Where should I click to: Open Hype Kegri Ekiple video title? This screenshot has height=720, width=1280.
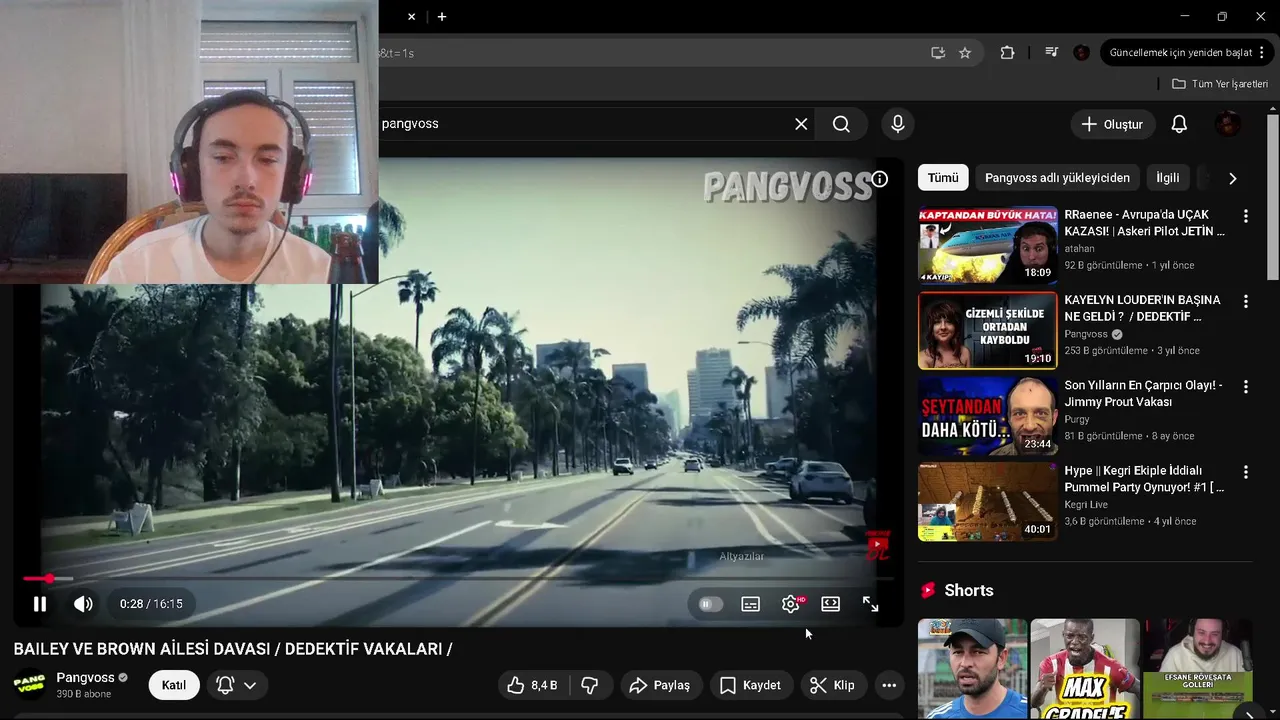coord(1143,478)
